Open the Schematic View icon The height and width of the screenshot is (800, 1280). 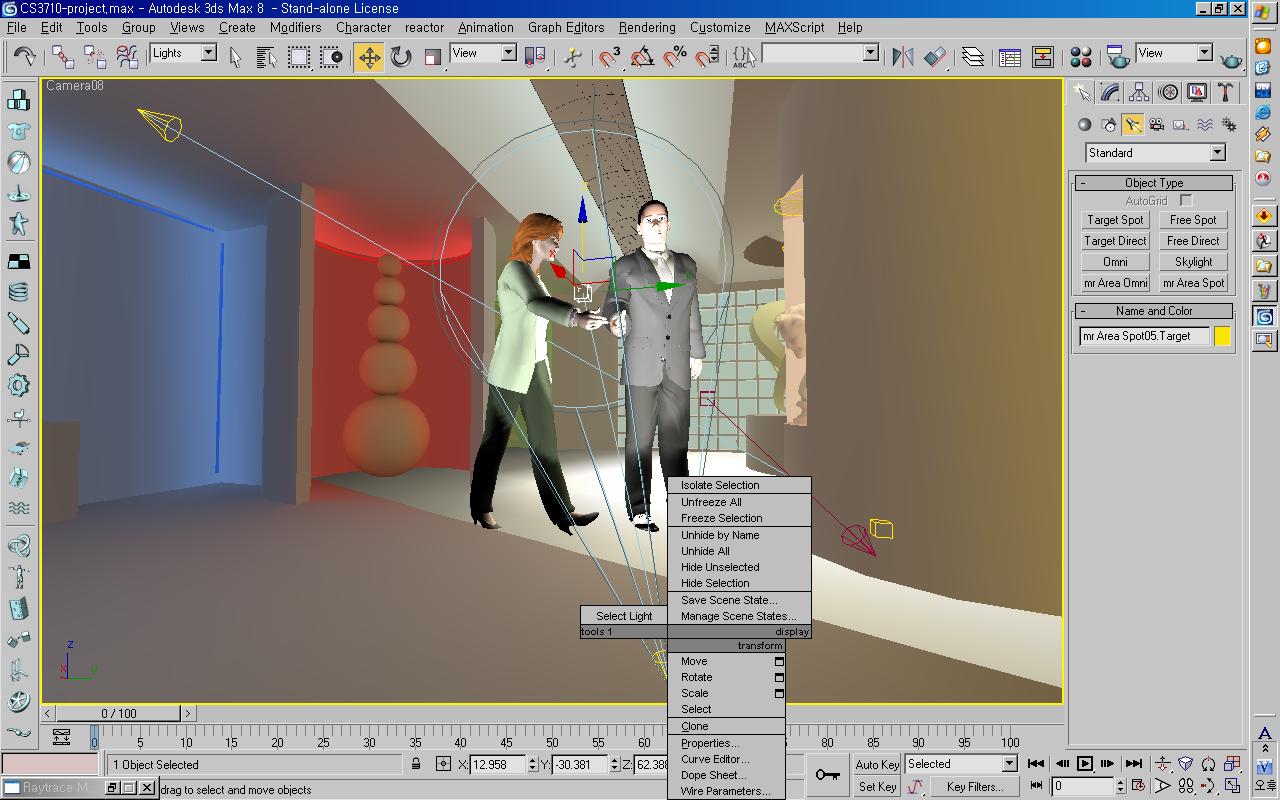tap(1042, 56)
